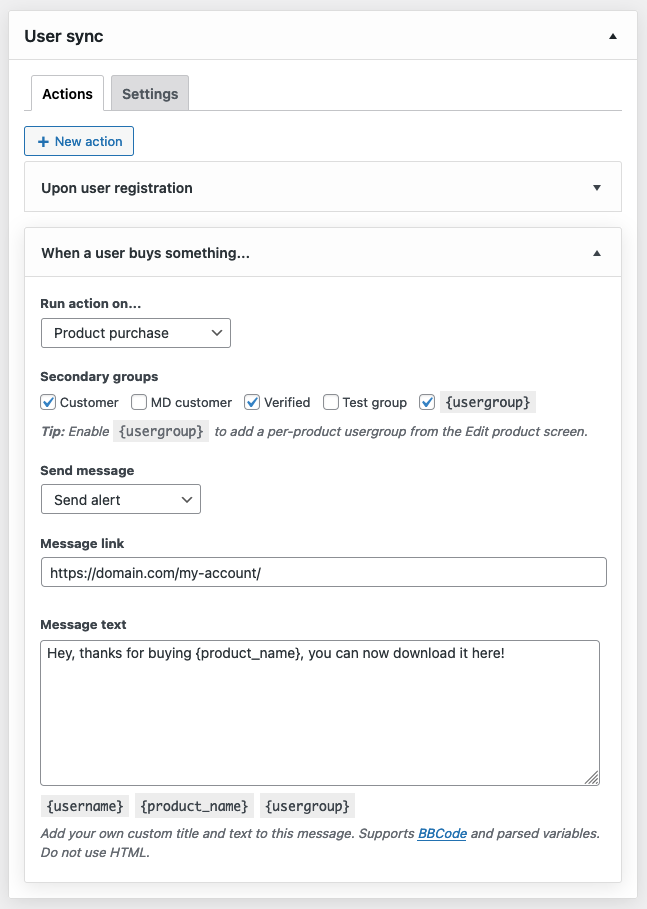This screenshot has height=909, width=647.
Task: Collapse the When a user buys something section
Action: tap(596, 253)
